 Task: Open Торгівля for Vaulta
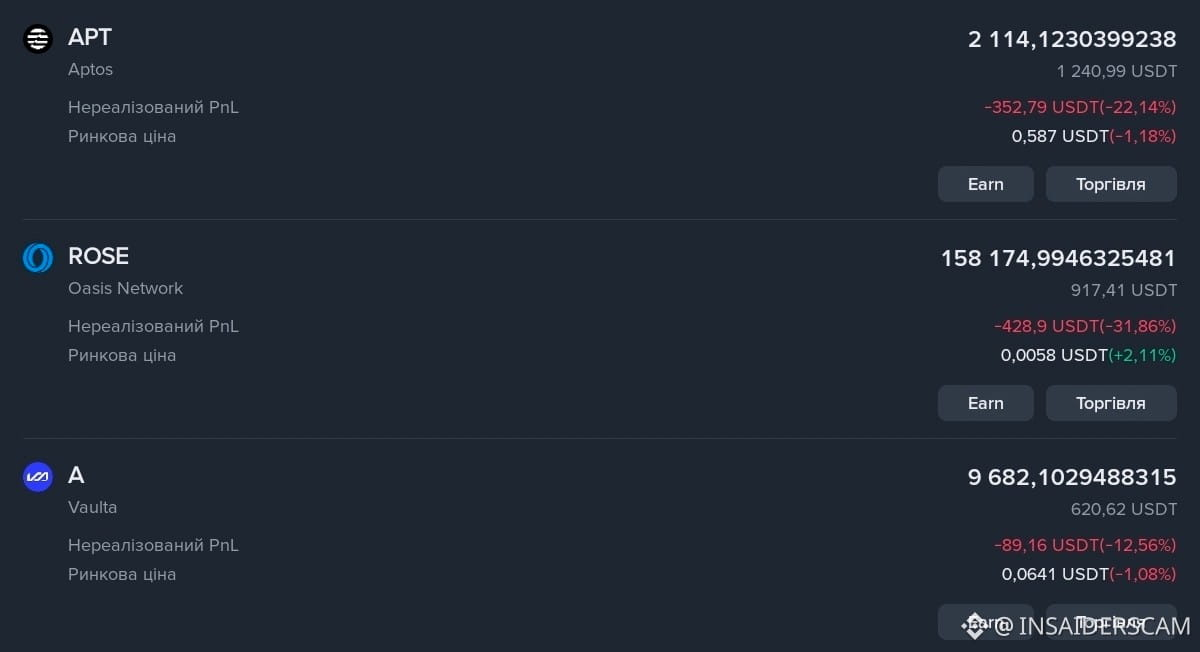tap(1111, 622)
